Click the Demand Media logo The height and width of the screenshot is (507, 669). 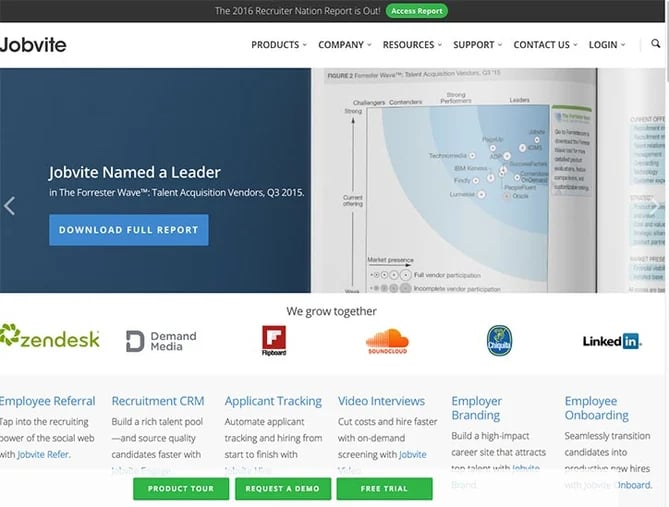pos(161,341)
